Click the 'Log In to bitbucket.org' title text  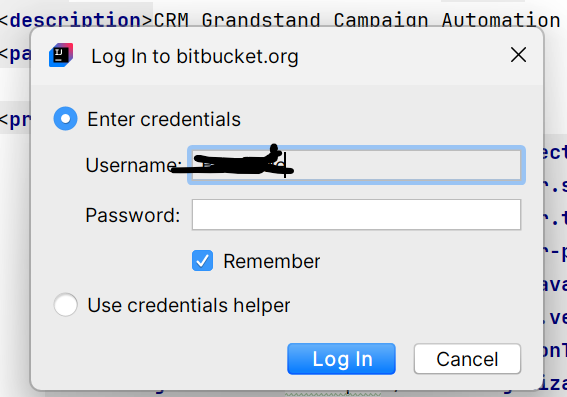click(x=195, y=56)
